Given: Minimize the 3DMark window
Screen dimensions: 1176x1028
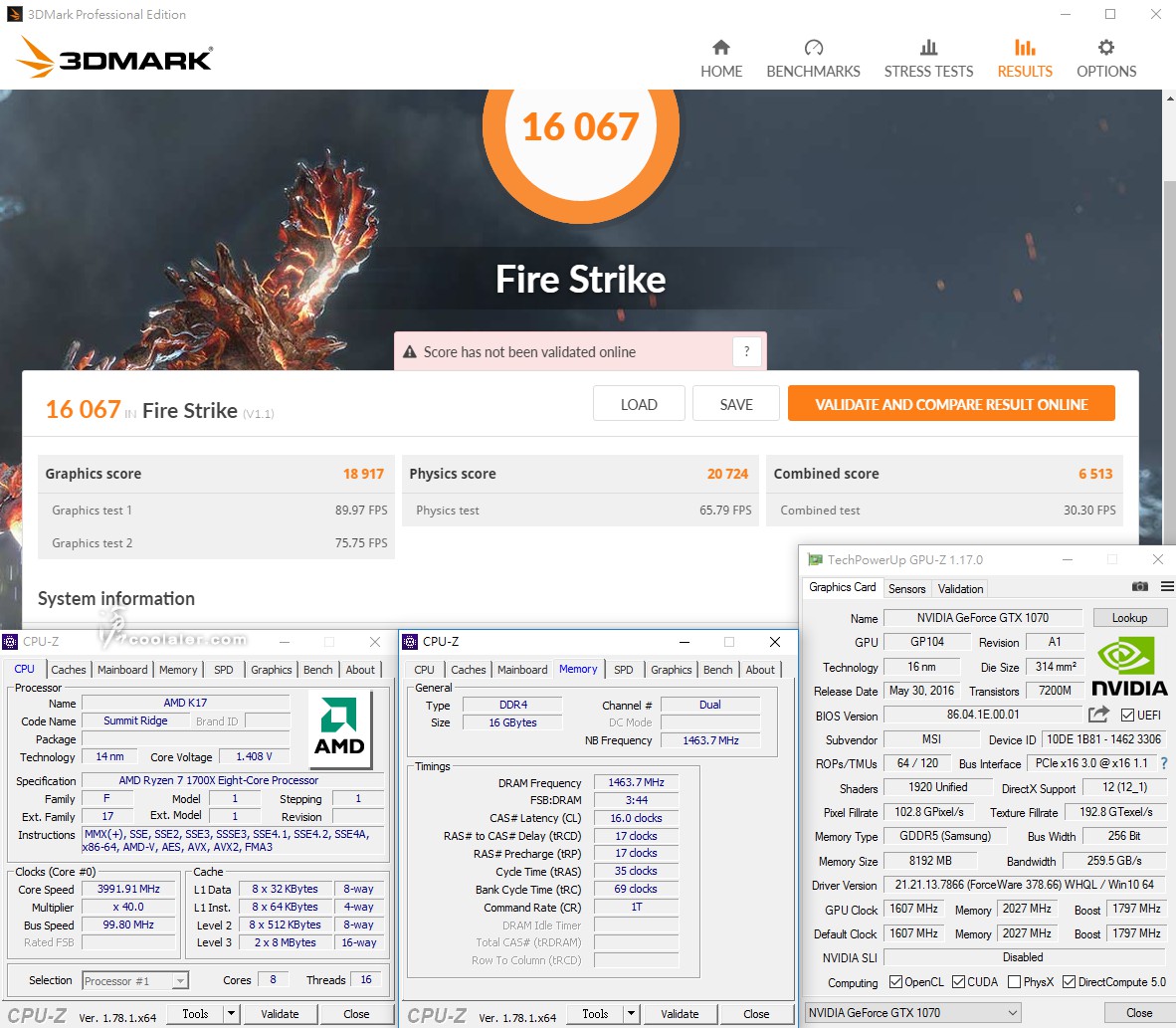Looking at the screenshot, I should click(1065, 14).
